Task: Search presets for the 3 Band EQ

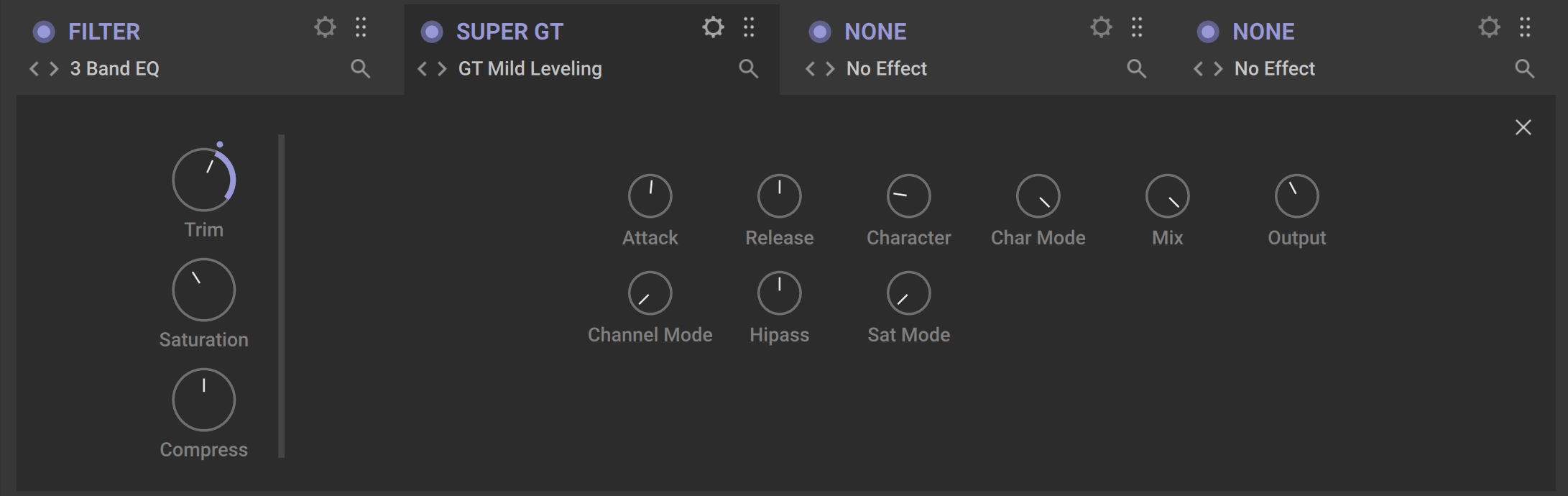Action: [361, 69]
